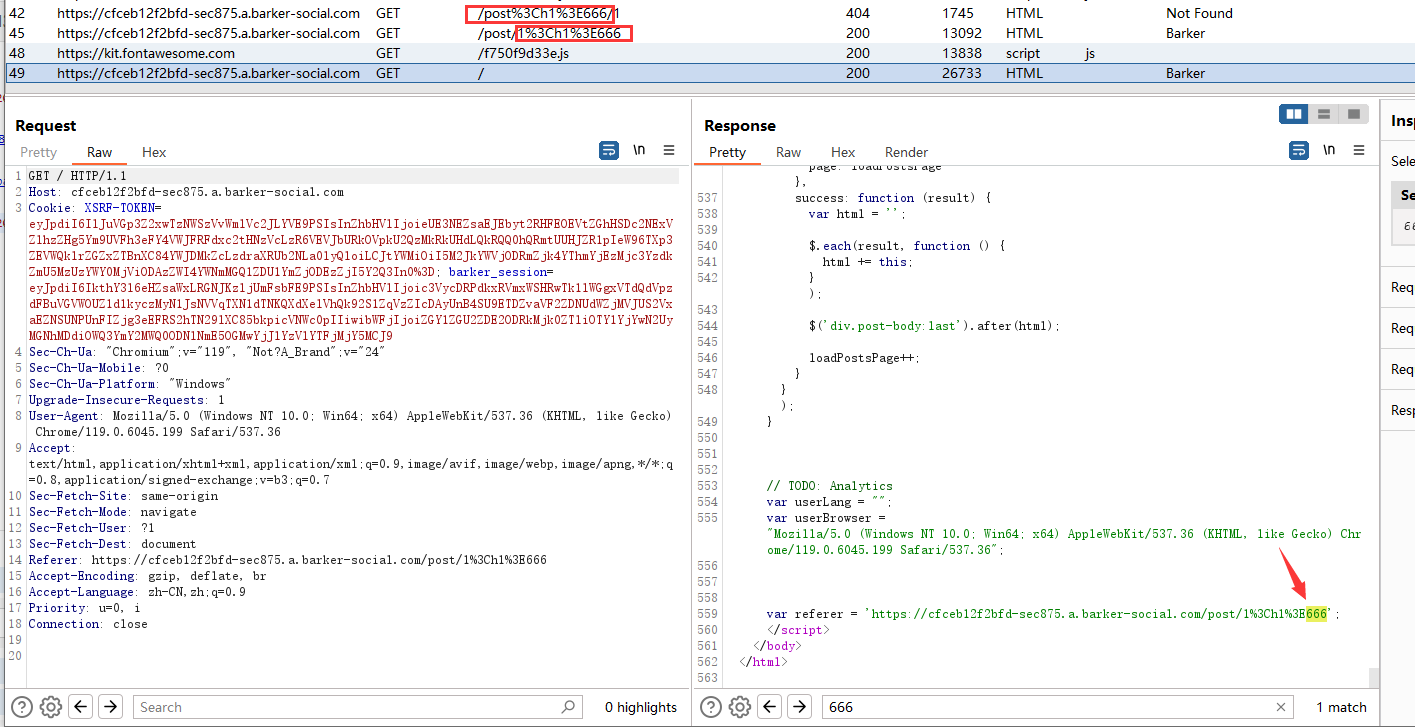Click the 404 status code cell
Screen dimensions: 1415x727
coord(858,13)
